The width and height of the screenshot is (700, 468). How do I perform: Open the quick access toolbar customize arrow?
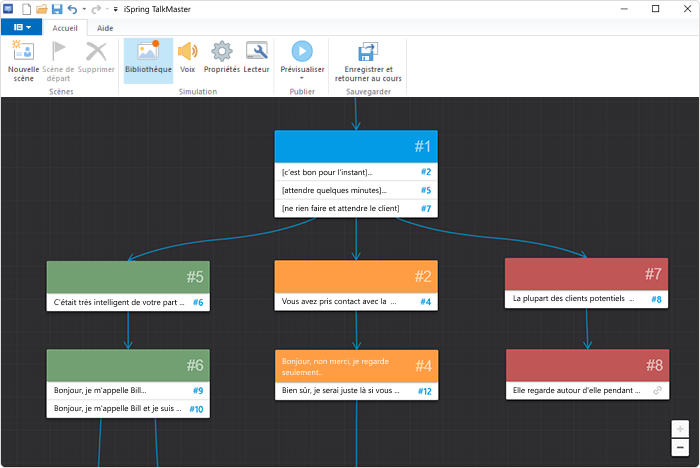pos(116,9)
